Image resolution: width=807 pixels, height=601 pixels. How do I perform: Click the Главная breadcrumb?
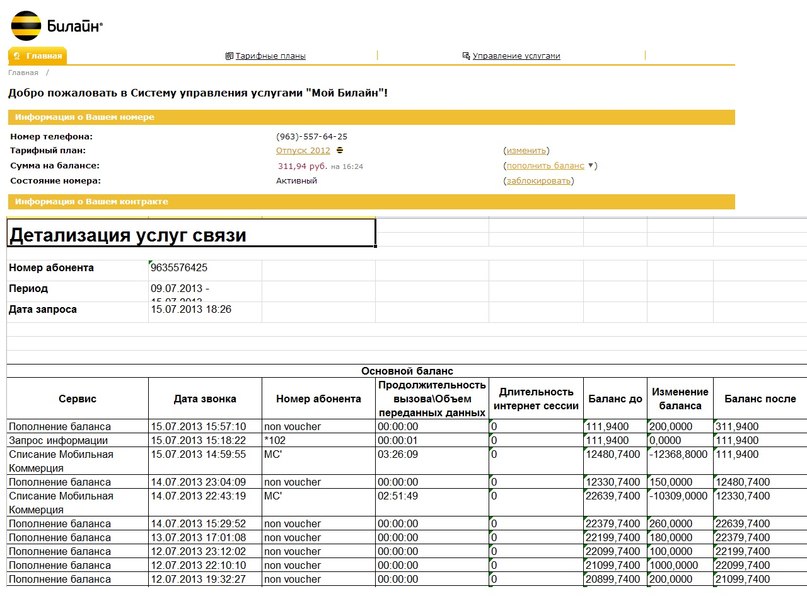tap(23, 73)
